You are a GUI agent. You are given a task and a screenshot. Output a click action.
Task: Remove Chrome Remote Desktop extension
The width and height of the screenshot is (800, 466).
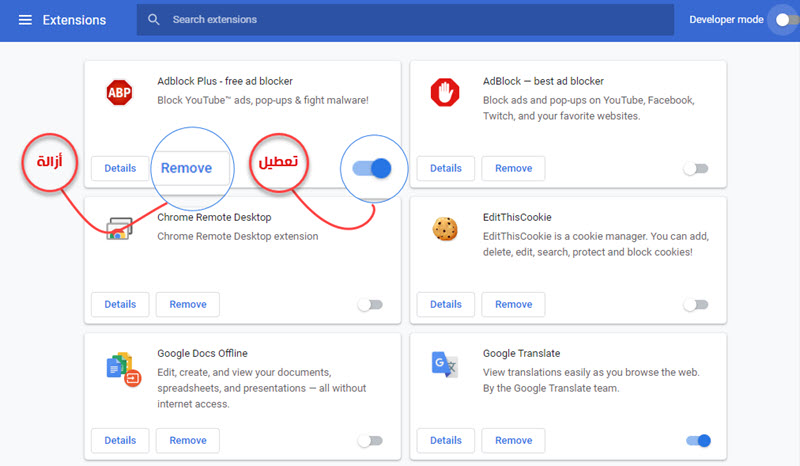coord(188,304)
